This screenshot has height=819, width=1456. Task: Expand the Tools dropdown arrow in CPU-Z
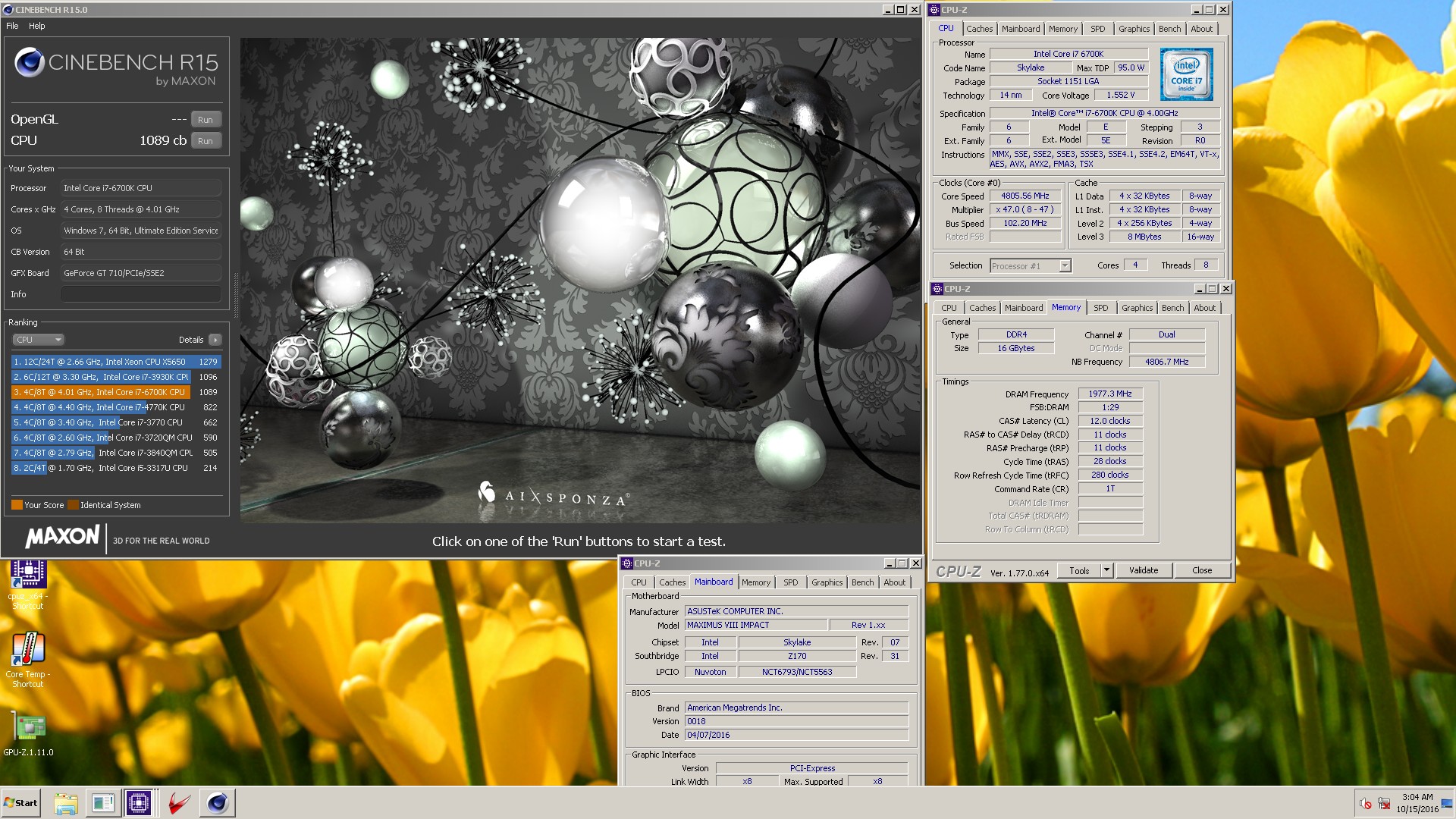[1106, 570]
